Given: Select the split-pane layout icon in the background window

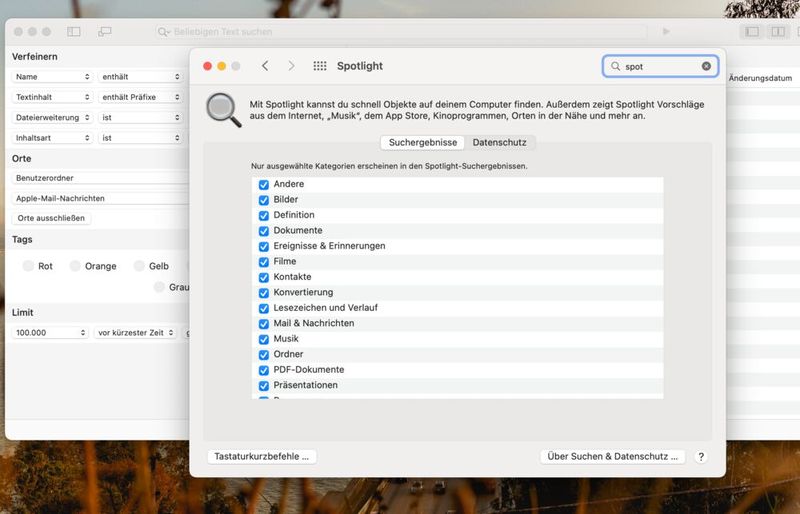Looking at the screenshot, I should (x=778, y=32).
